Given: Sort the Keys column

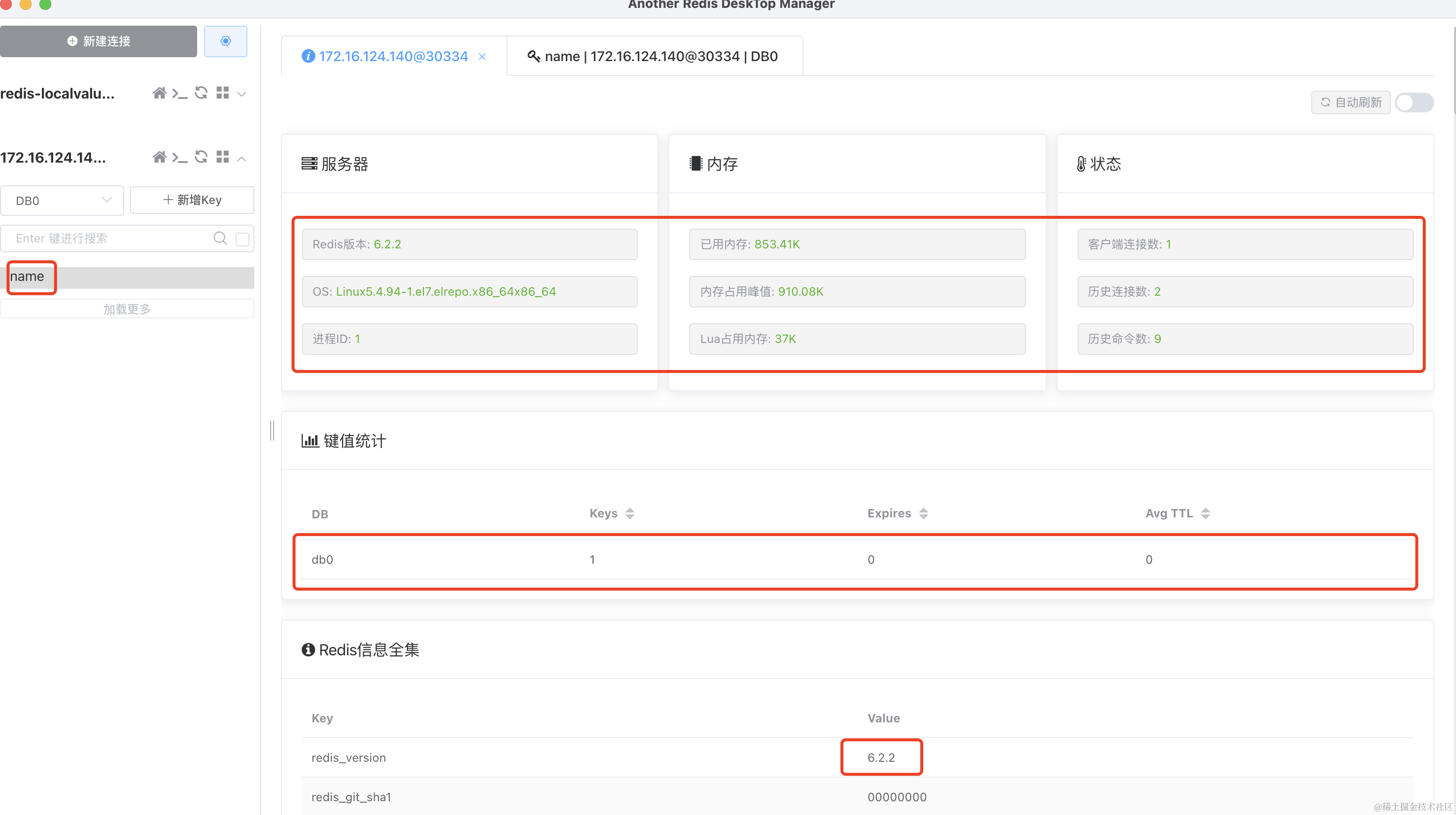Looking at the screenshot, I should [629, 512].
